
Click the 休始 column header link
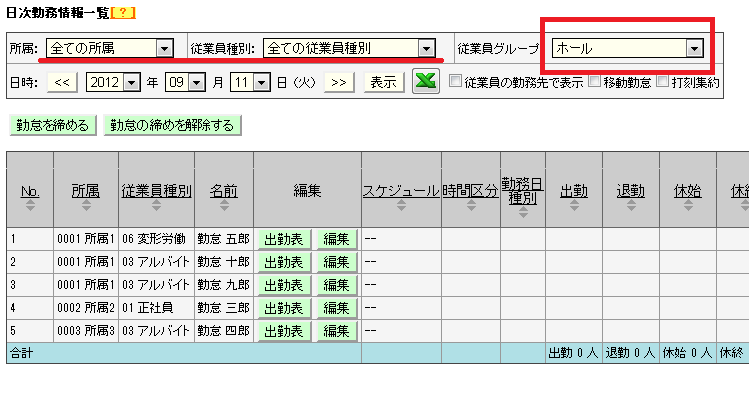(x=688, y=191)
